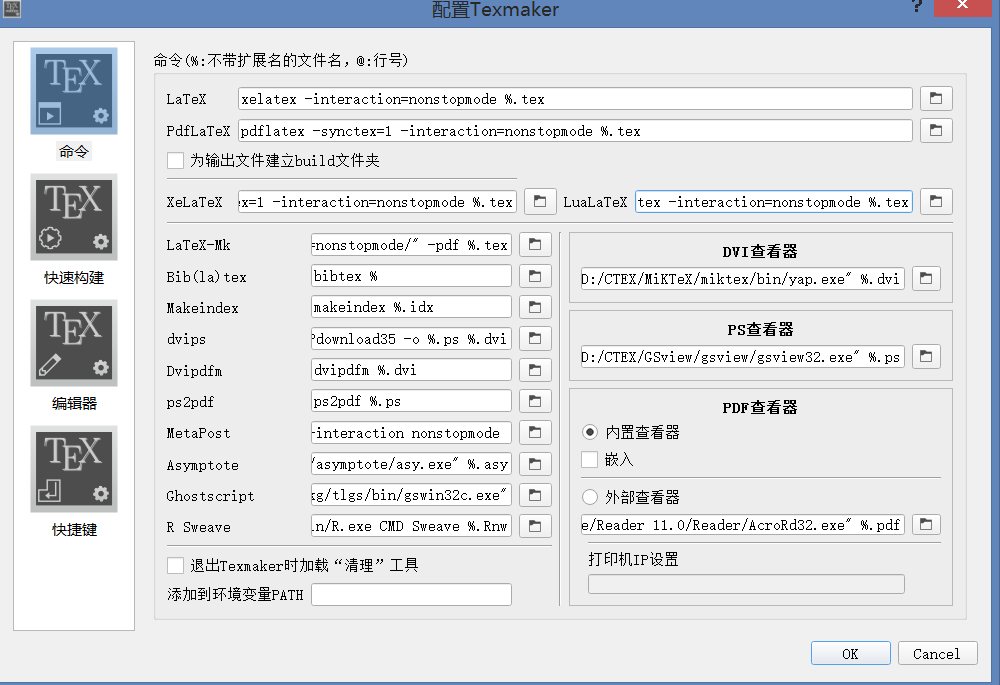
Task: Edit the R Sweave command field
Action: tap(411, 526)
